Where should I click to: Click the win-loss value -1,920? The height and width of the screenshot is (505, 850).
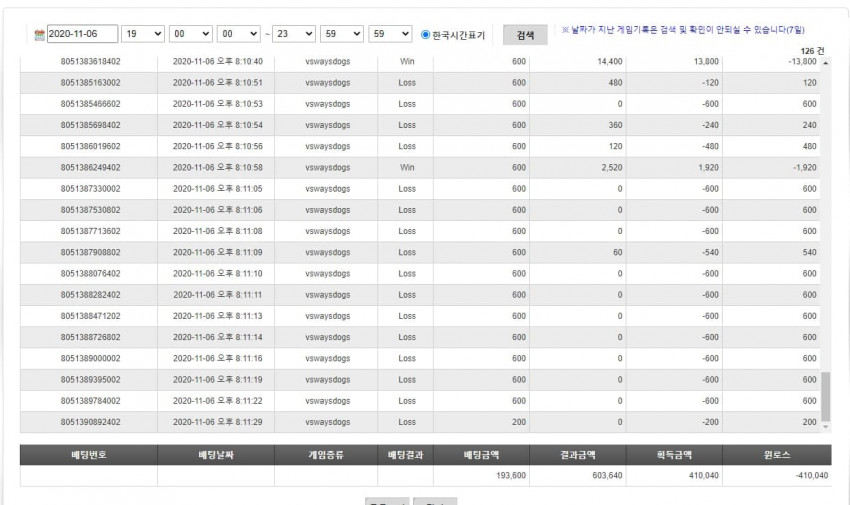point(804,167)
